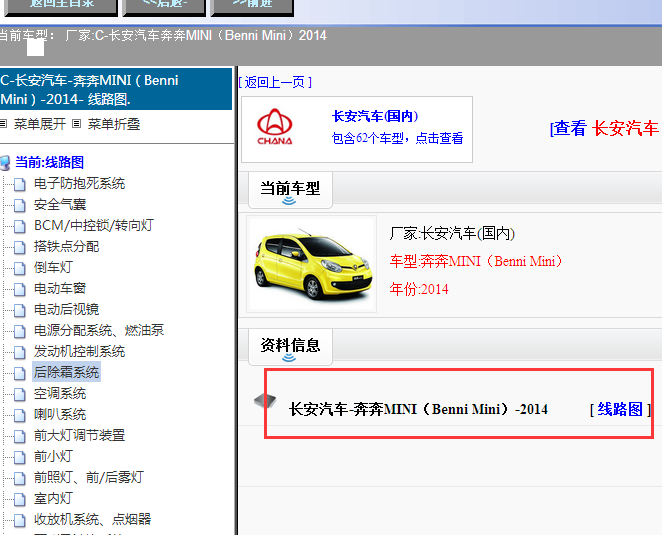Open 前小灯 tree item
This screenshot has width=662, height=535.
(x=53, y=456)
